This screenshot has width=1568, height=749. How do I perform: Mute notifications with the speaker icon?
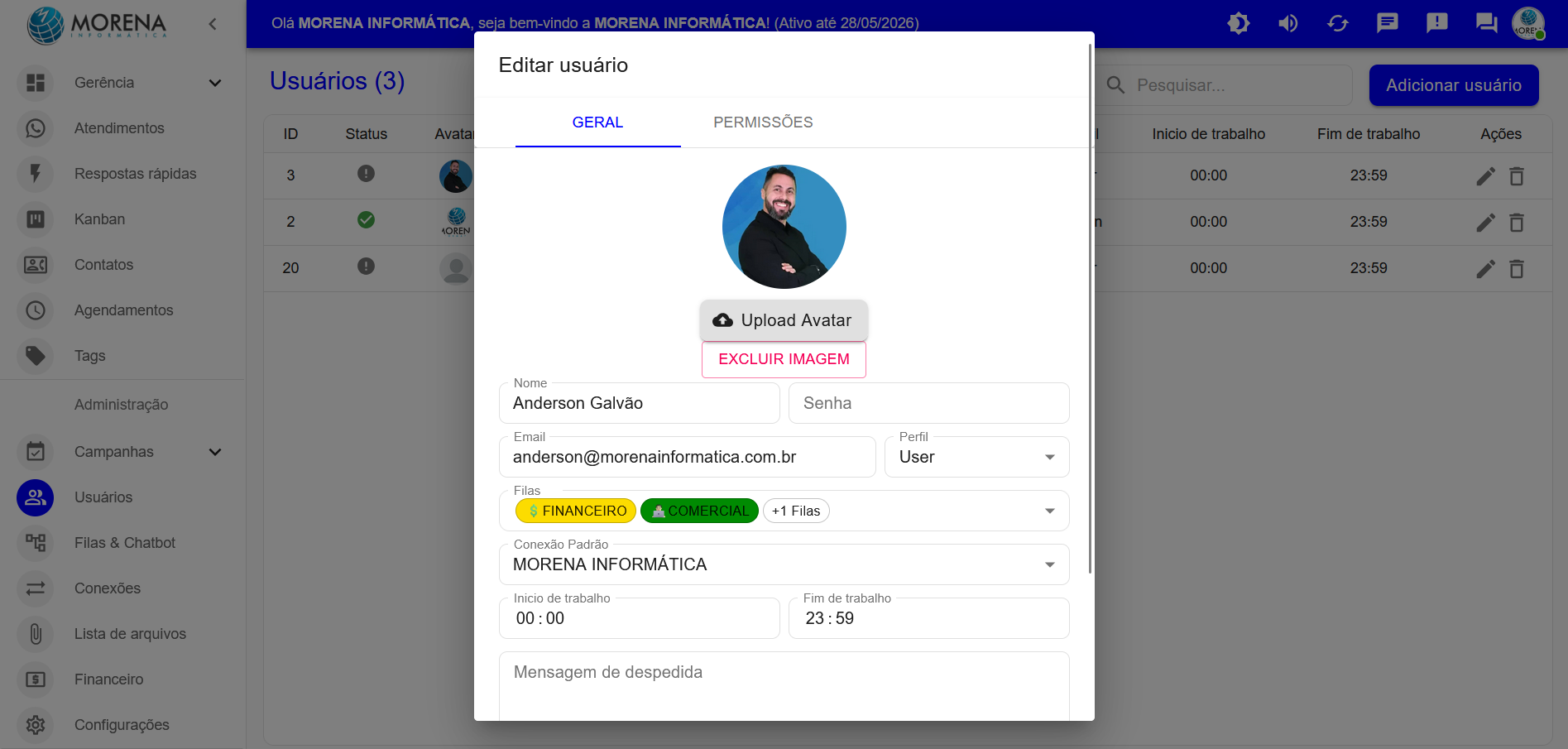coord(1288,23)
